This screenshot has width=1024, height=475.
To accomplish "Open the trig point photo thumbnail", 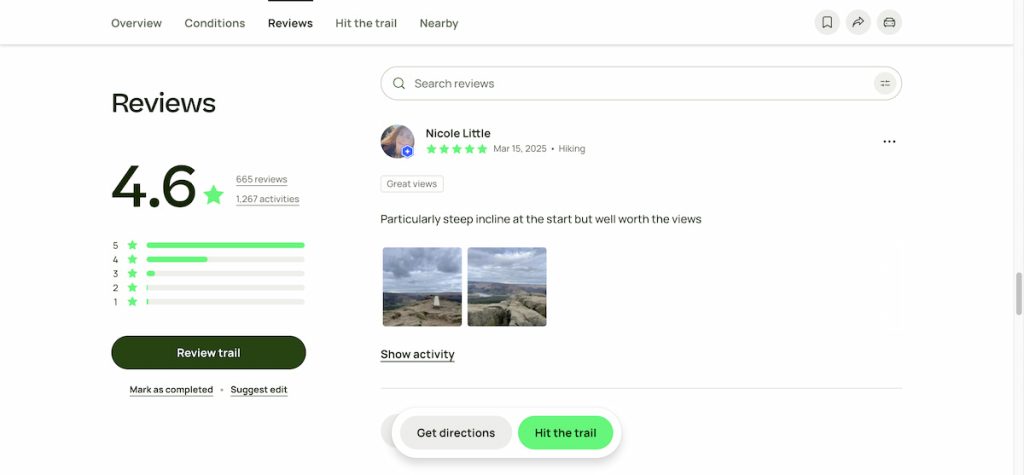I will 422,287.
